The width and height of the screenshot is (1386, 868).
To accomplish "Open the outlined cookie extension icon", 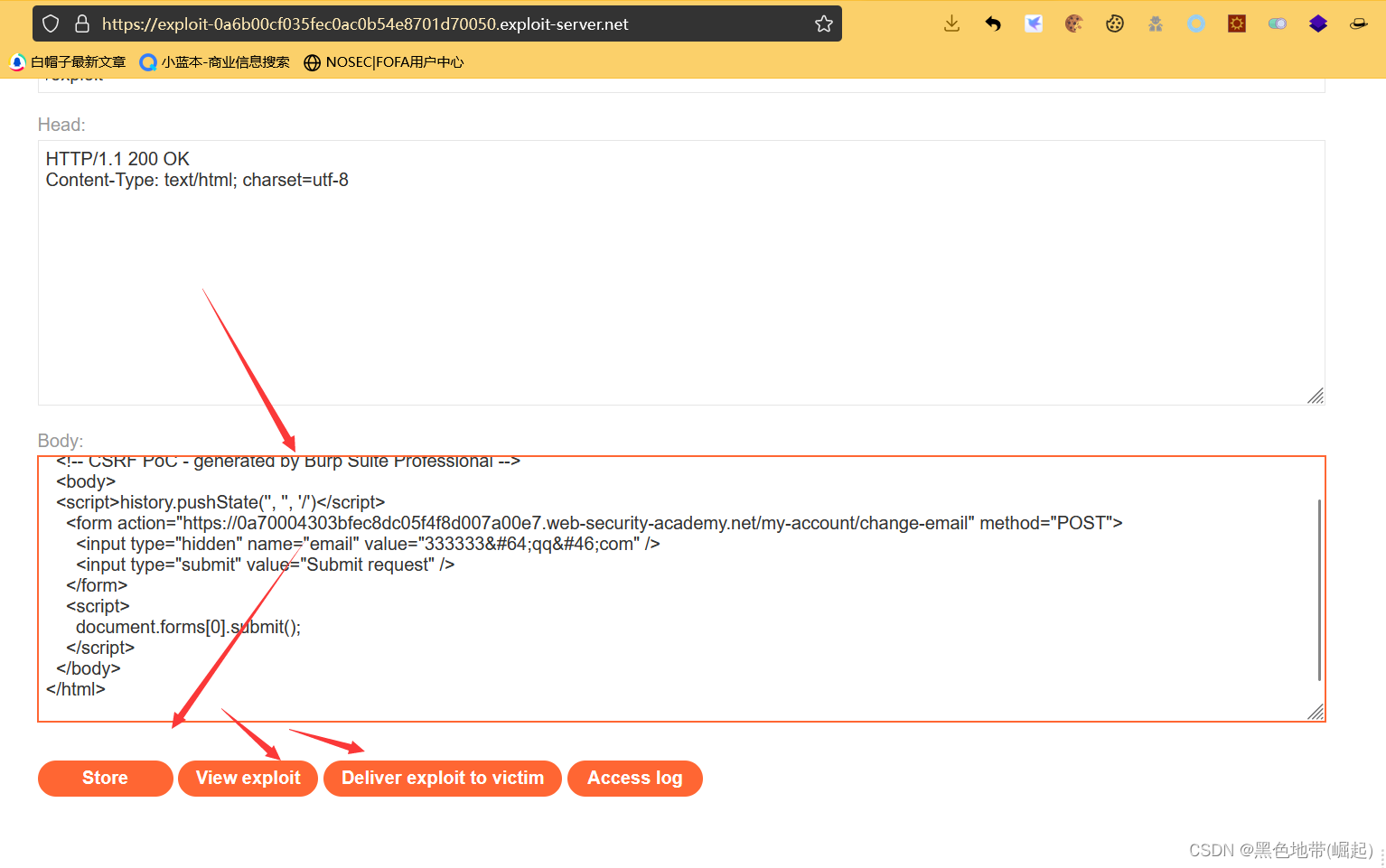I will 1115,23.
